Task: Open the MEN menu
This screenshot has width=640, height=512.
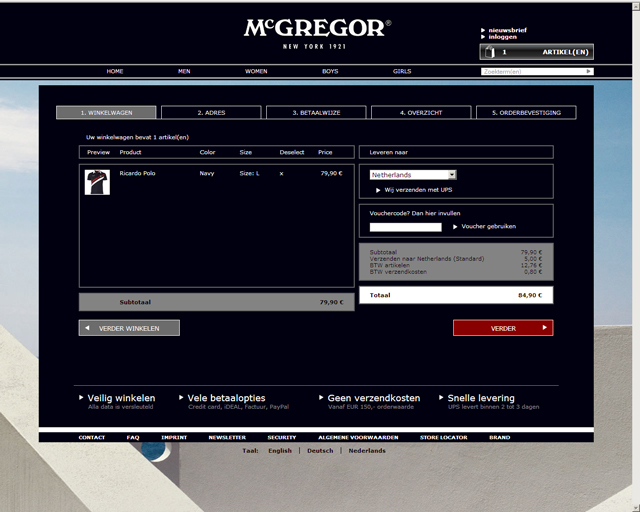Action: pos(184,71)
